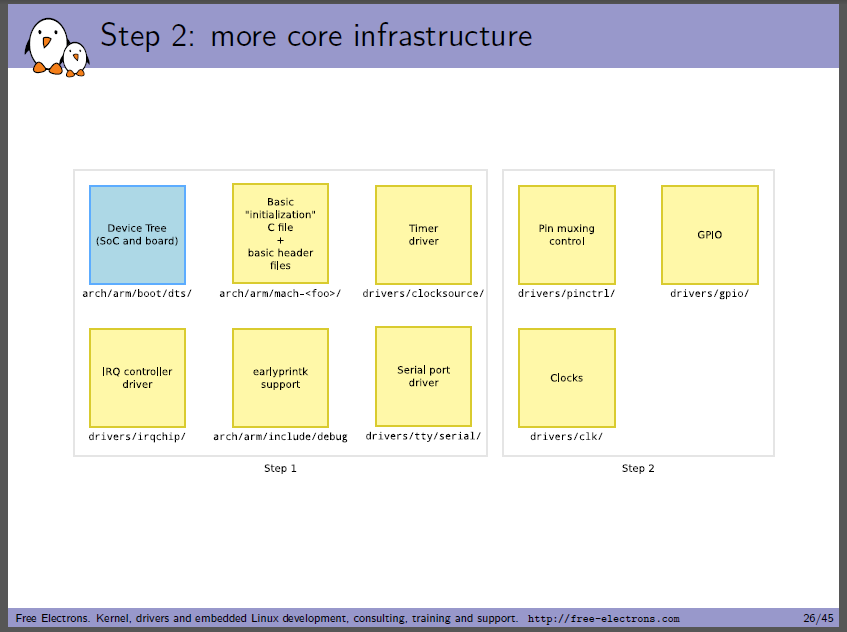847x632 pixels.
Task: Select the earlyprintk support box
Action: point(280,378)
